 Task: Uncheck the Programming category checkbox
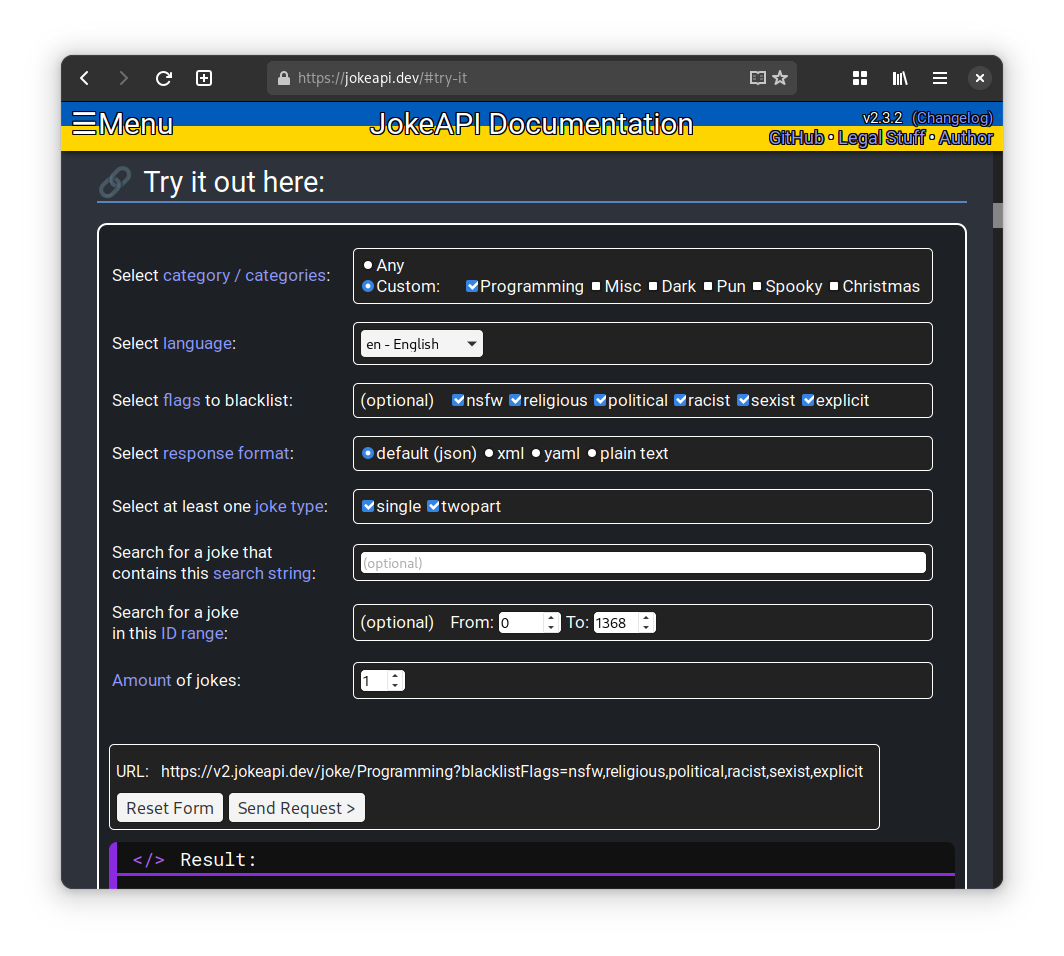(x=472, y=286)
